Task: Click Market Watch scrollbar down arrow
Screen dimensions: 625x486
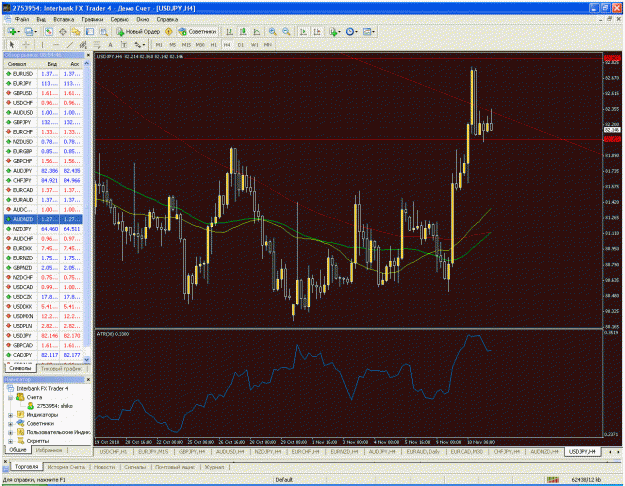Action: [87, 360]
